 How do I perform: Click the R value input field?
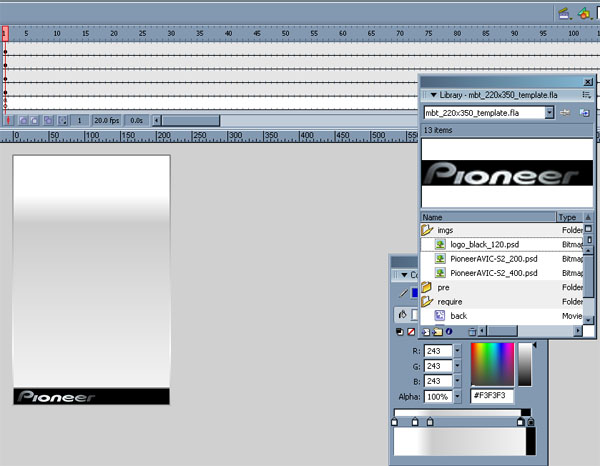[x=438, y=351]
